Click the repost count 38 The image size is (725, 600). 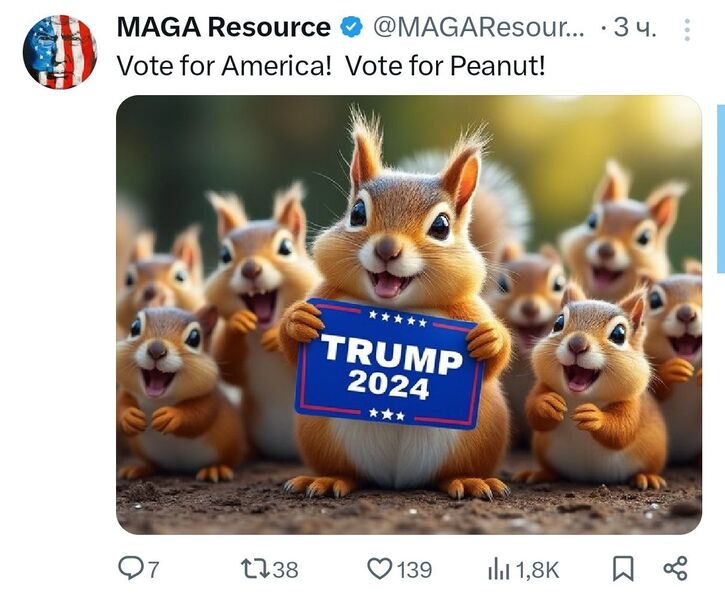click(x=285, y=569)
